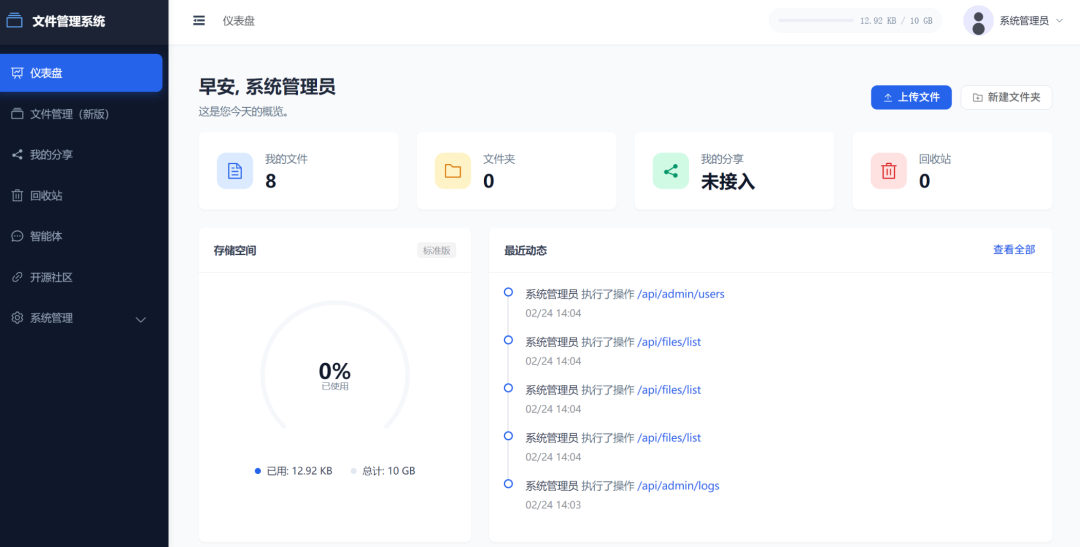The height and width of the screenshot is (547, 1080).
Task: Click the user avatar icon
Action: pyautogui.click(x=978, y=21)
